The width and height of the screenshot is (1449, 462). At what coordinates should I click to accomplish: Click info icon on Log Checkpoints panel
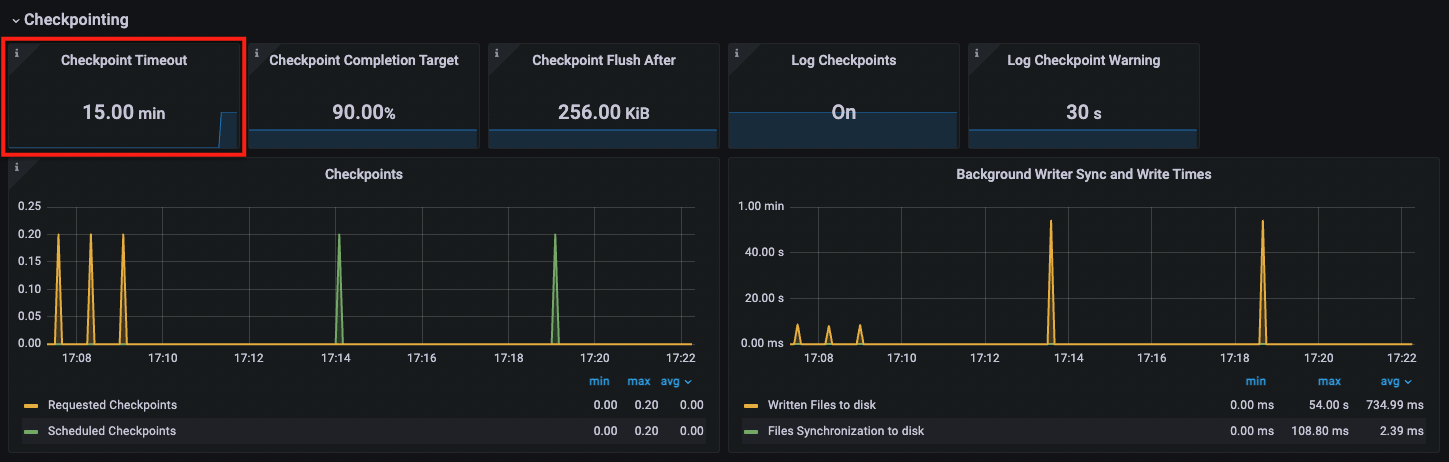[x=735, y=52]
